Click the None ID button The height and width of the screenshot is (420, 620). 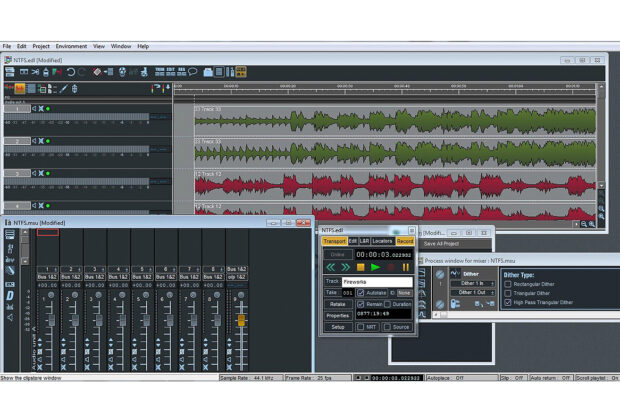coord(404,293)
